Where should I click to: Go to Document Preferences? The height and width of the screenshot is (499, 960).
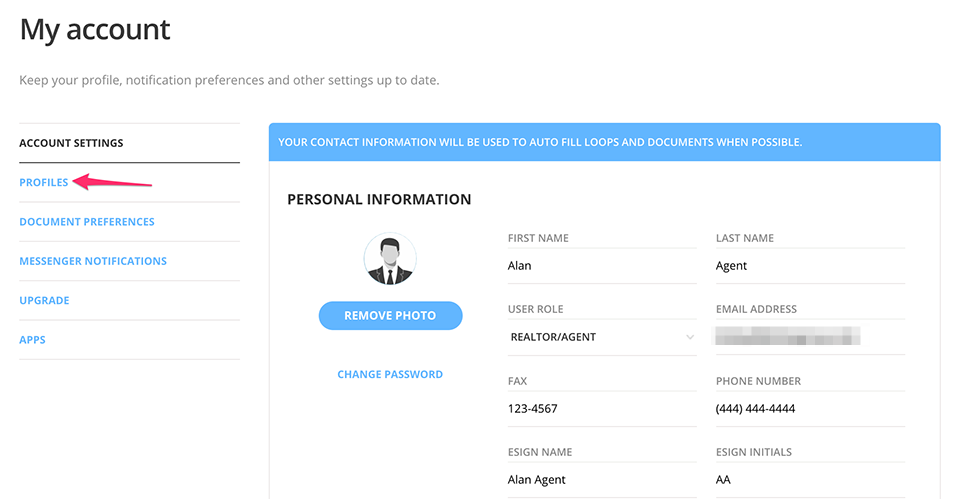click(x=87, y=222)
